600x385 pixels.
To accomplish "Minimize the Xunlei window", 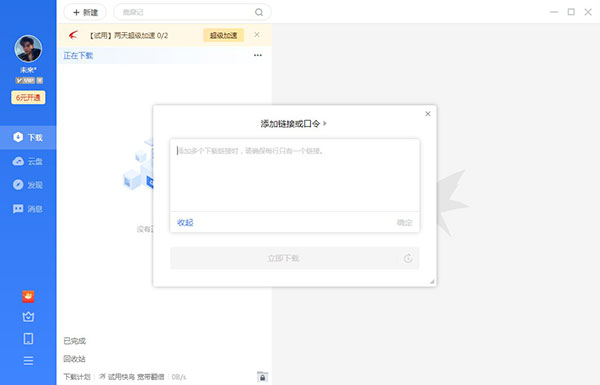I will tap(554, 12).
